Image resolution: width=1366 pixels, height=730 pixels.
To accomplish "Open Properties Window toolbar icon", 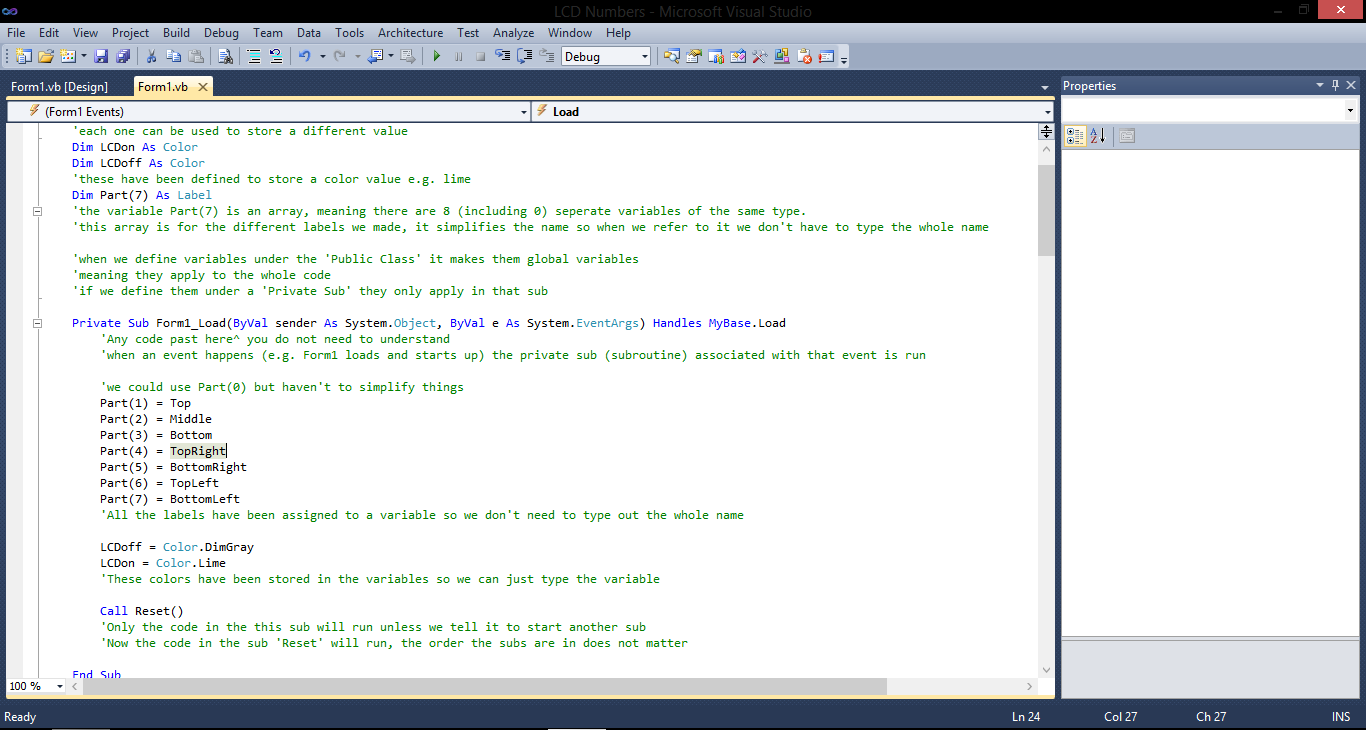I will click(693, 56).
